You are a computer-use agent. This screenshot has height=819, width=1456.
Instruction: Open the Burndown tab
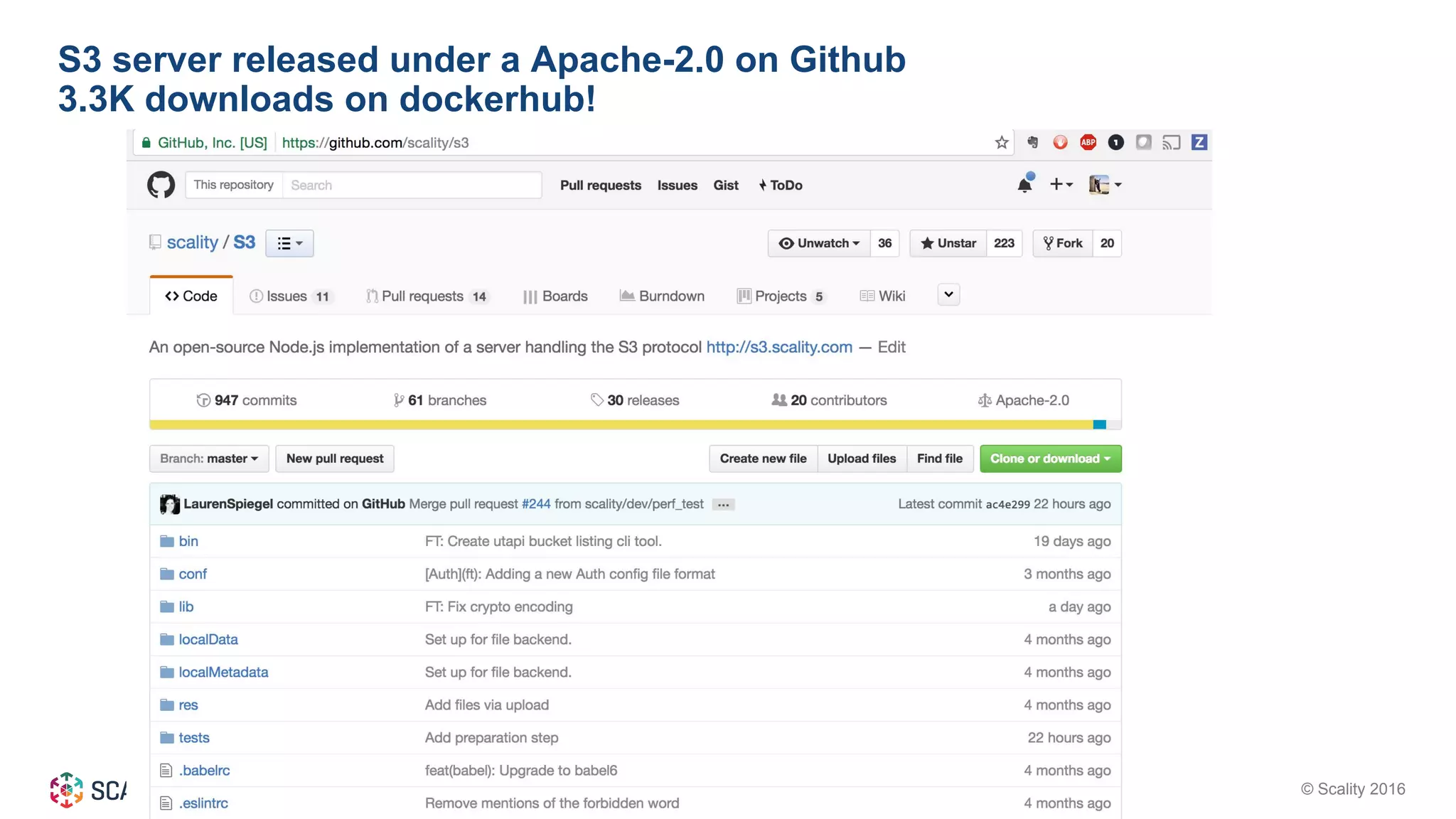662,296
